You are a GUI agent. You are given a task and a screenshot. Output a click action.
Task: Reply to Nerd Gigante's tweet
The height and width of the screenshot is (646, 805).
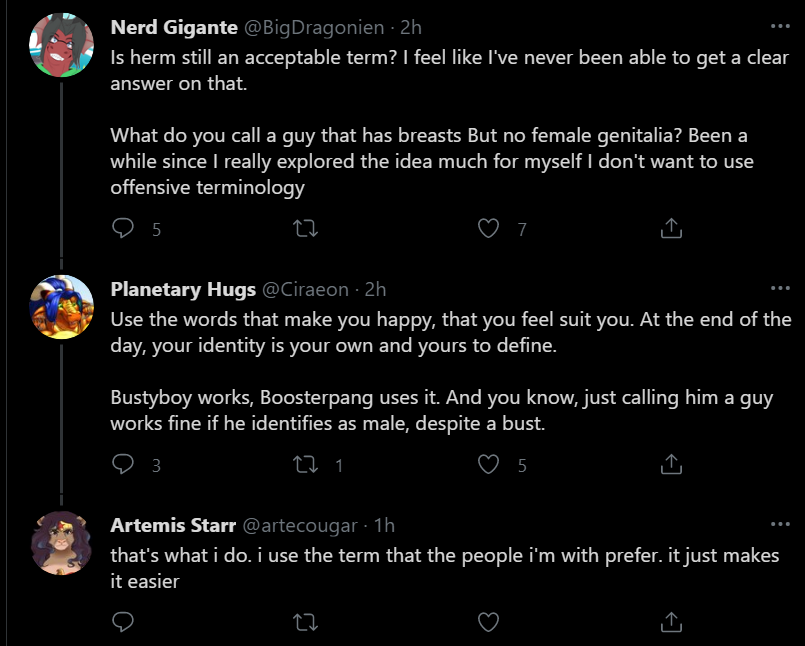[123, 228]
